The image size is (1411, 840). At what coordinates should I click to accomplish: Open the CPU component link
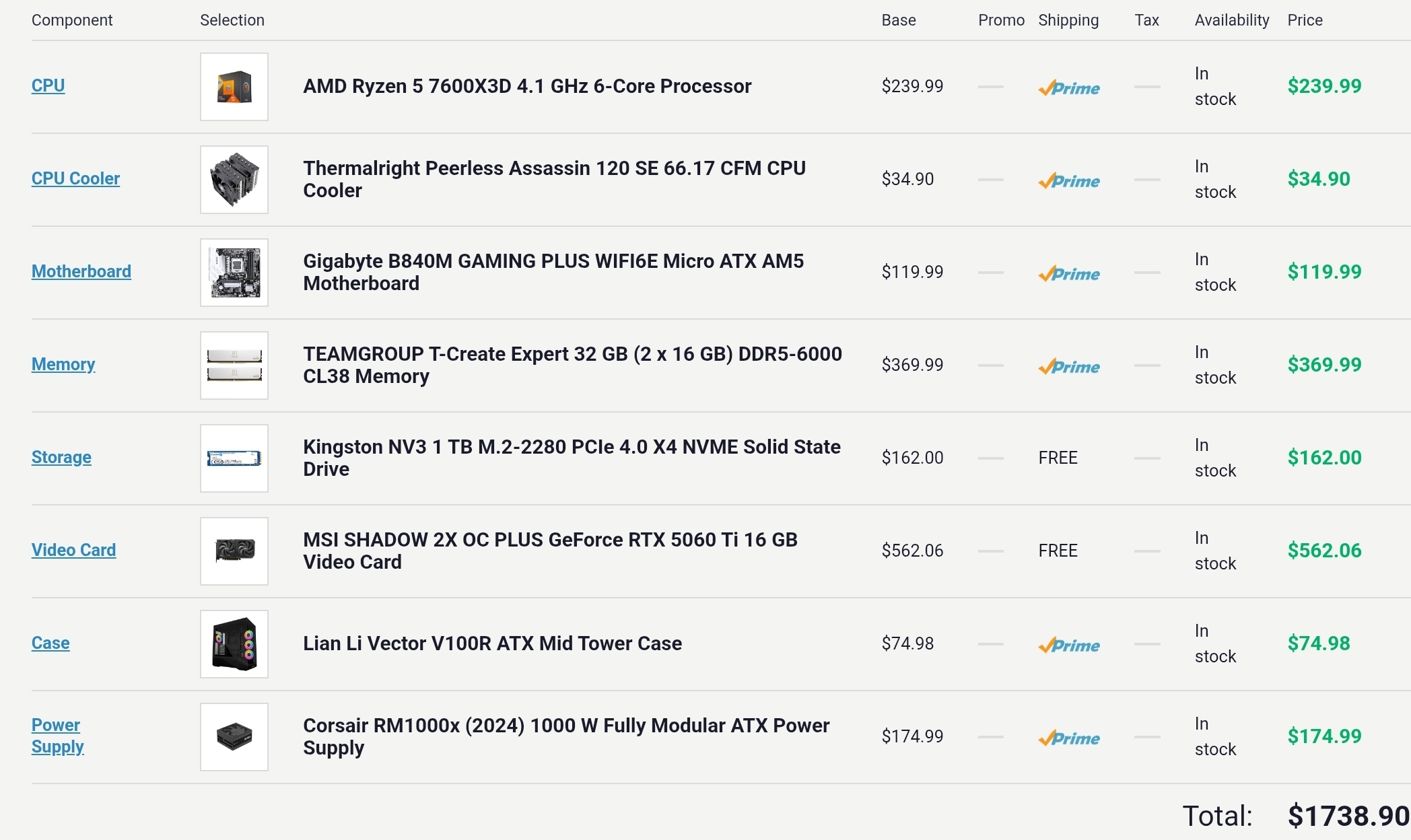click(x=48, y=85)
